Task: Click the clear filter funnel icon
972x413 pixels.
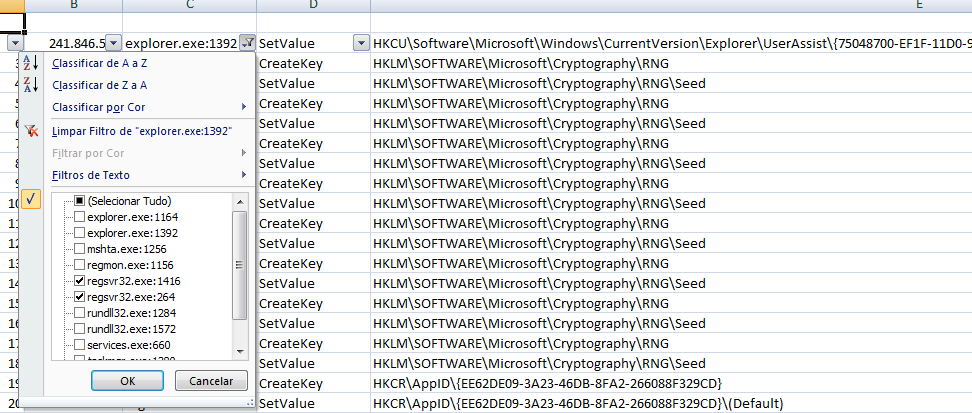Action: pos(30,131)
